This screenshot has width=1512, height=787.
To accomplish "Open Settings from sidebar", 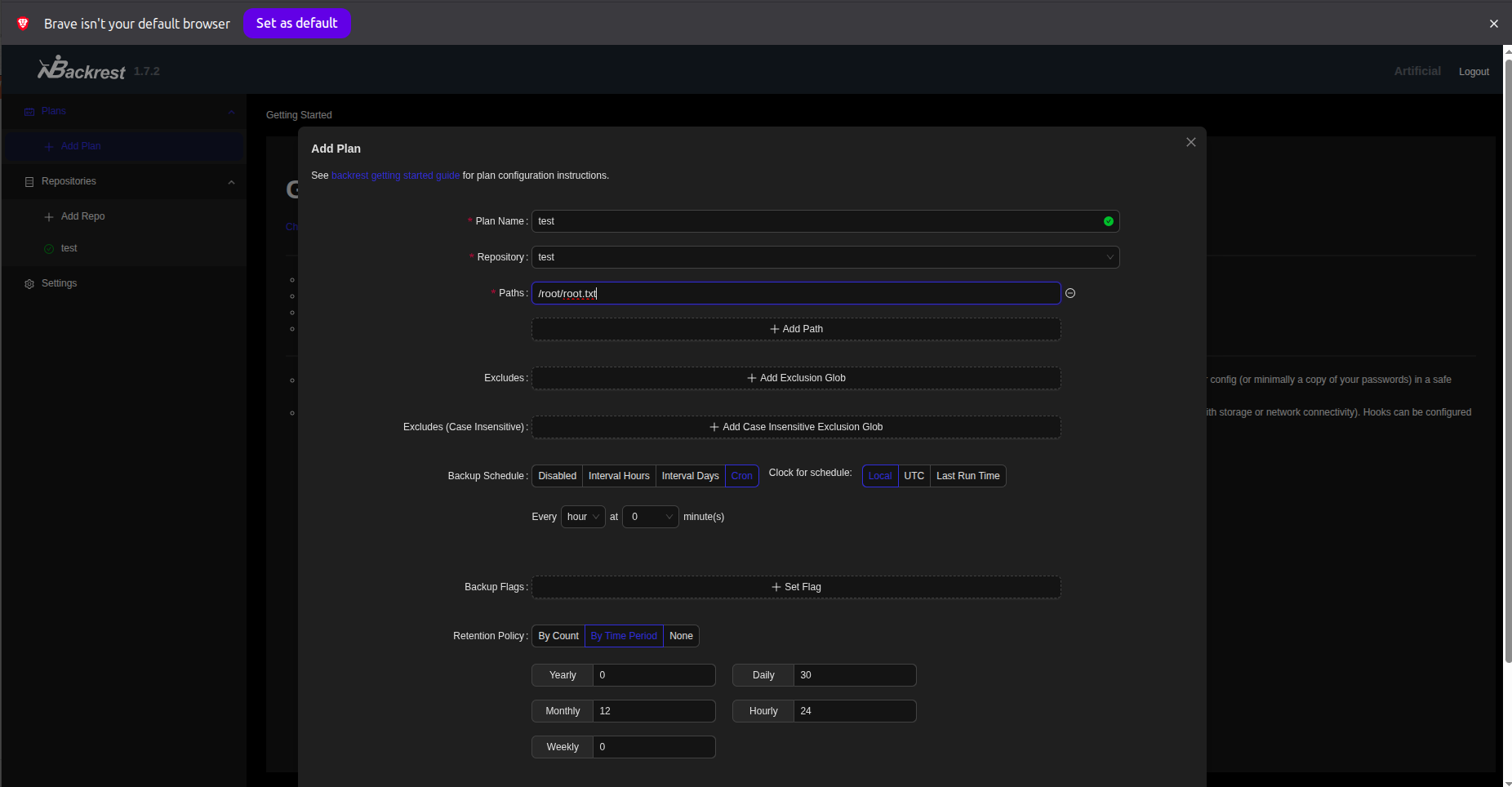I will coord(122,283).
